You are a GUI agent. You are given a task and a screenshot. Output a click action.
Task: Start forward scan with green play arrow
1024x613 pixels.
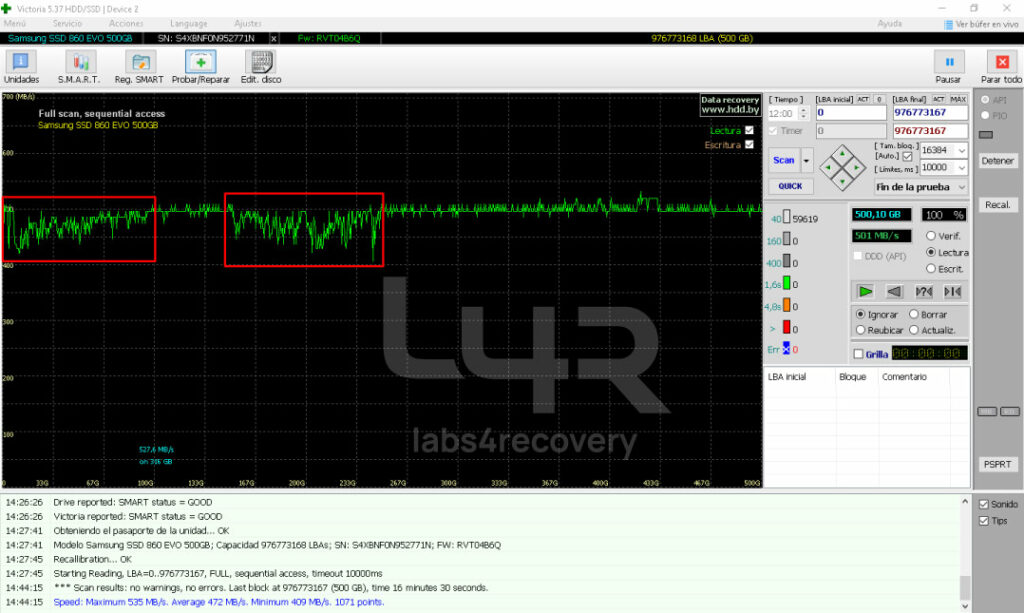point(865,291)
